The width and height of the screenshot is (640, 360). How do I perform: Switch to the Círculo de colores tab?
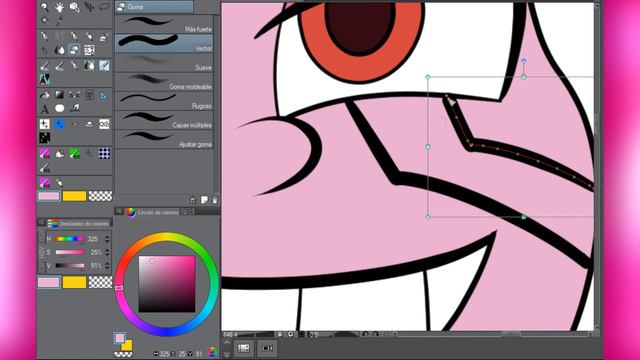(153, 212)
